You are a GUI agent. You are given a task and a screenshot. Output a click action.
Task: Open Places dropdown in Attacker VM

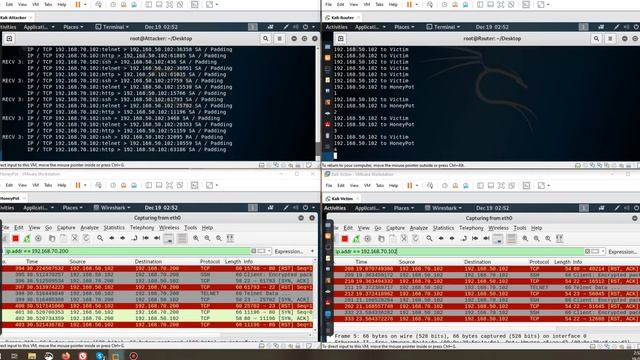(73, 27)
